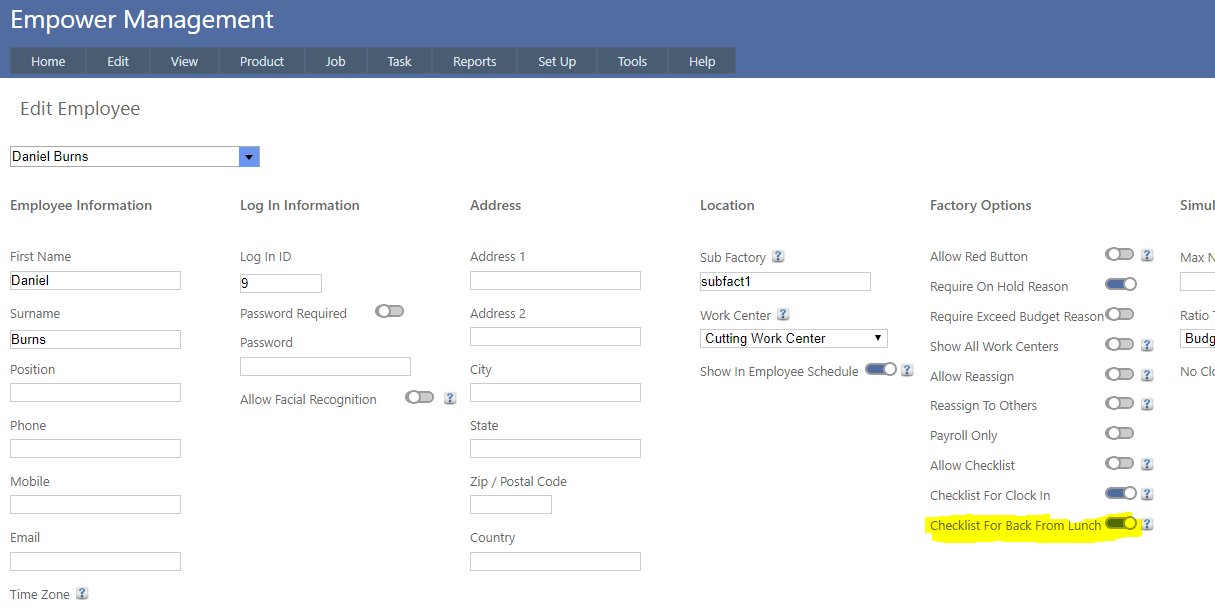Click help icon for Show In Employee Schedule
This screenshot has height=609, width=1215.
click(907, 370)
